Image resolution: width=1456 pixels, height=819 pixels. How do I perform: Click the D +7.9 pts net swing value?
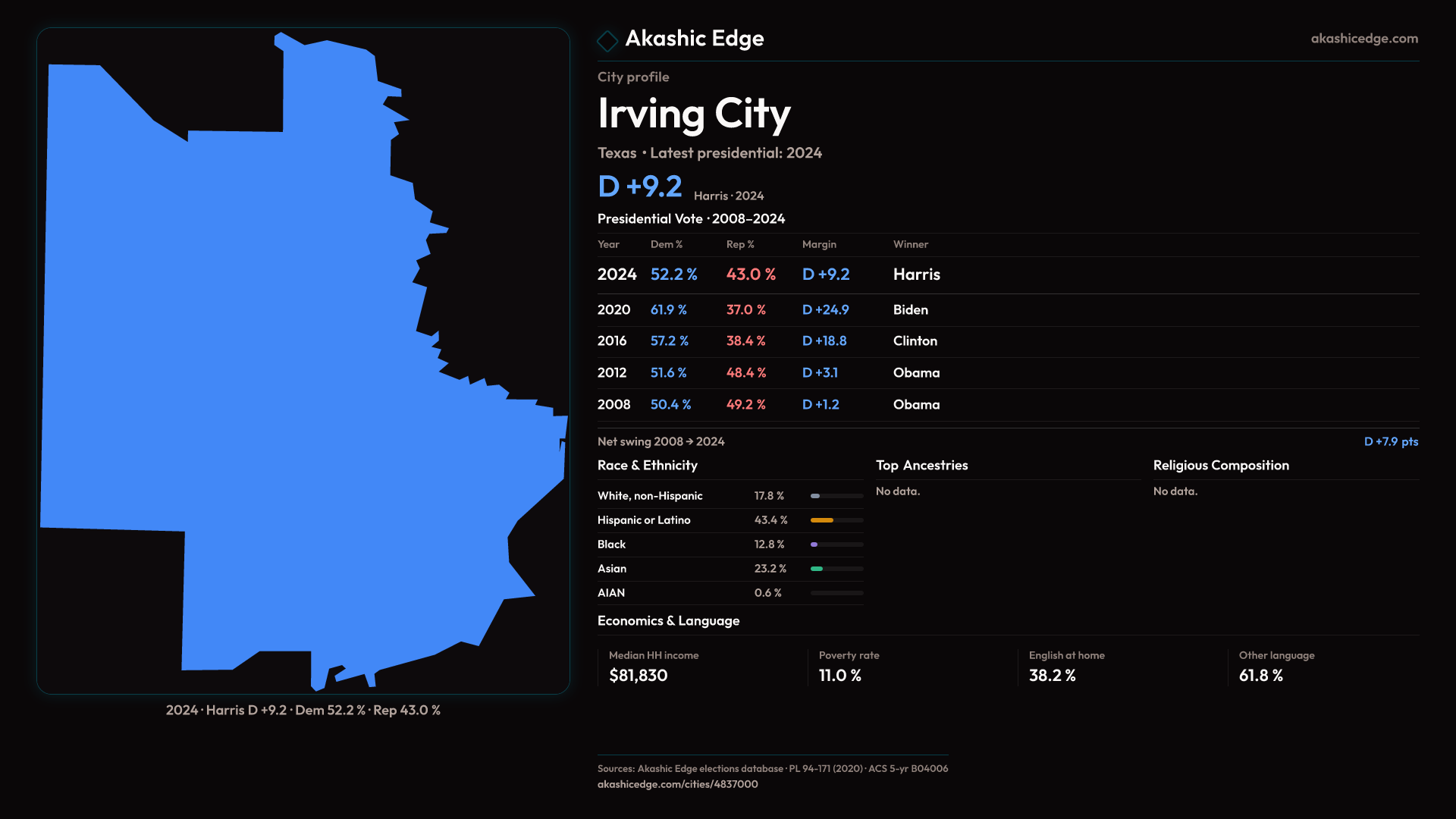pos(1391,441)
